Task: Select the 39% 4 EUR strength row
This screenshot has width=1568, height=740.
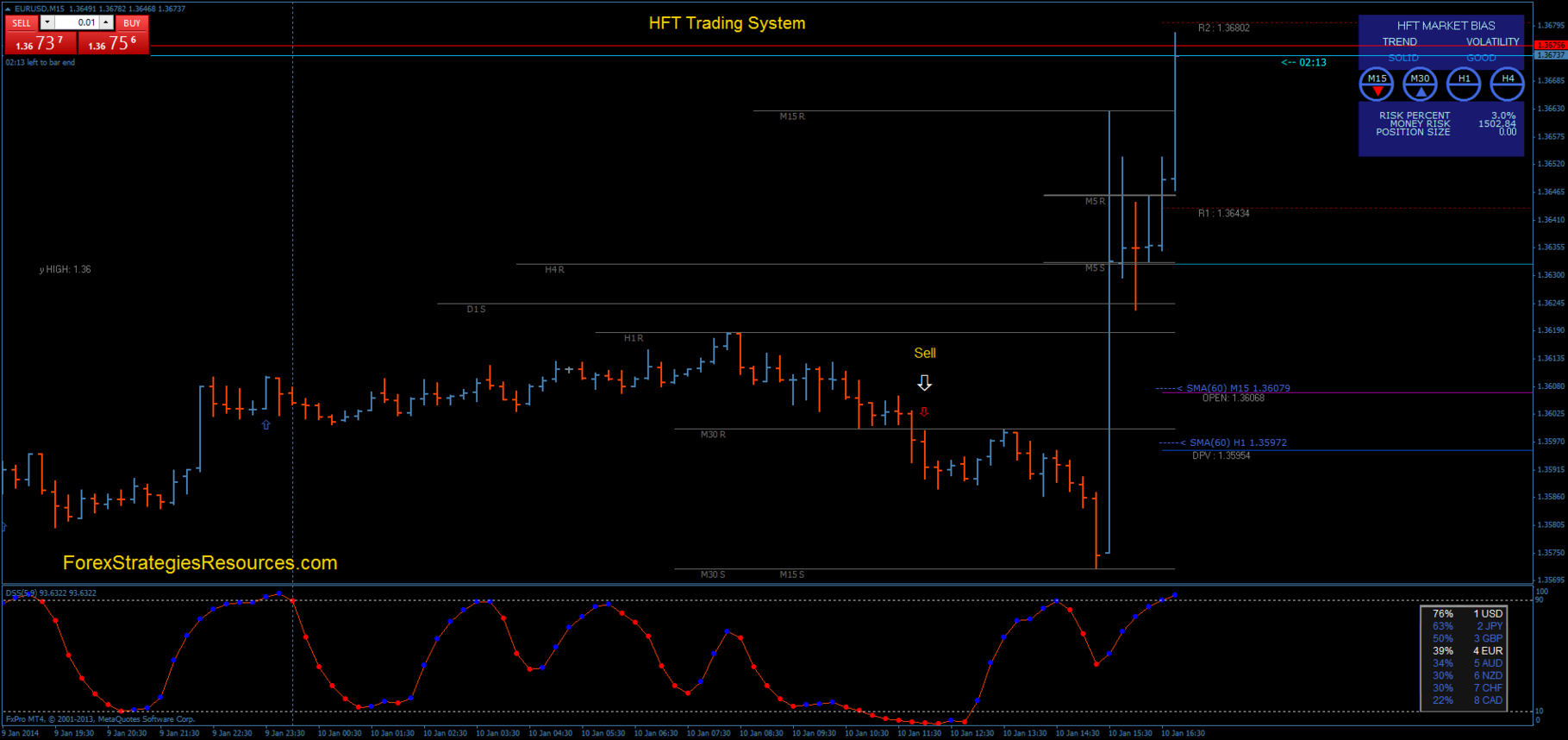Action: pos(1467,651)
